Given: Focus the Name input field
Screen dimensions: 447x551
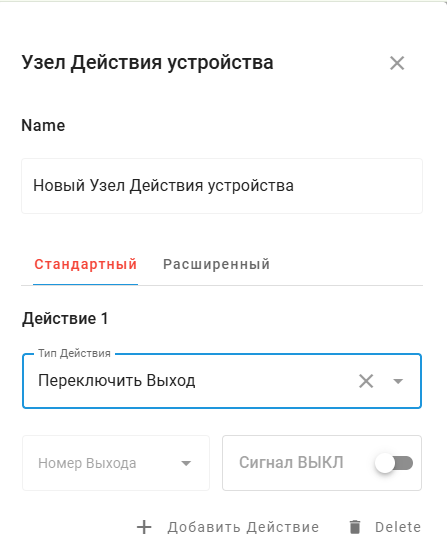Looking at the screenshot, I should 222,186.
